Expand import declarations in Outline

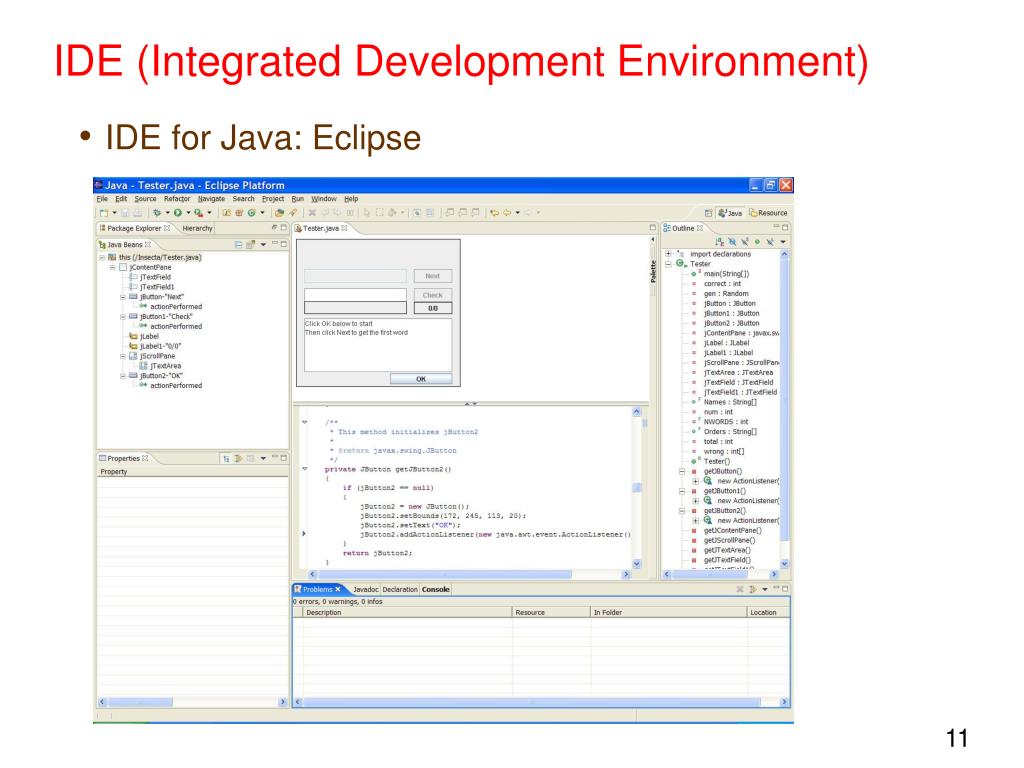[x=668, y=254]
